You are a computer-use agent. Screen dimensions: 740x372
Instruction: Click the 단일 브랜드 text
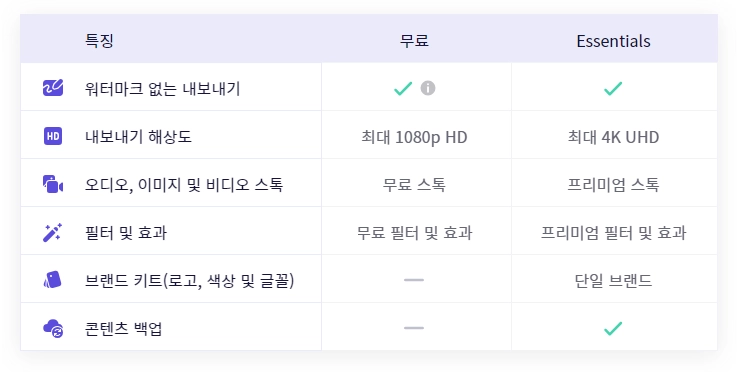[x=613, y=280]
